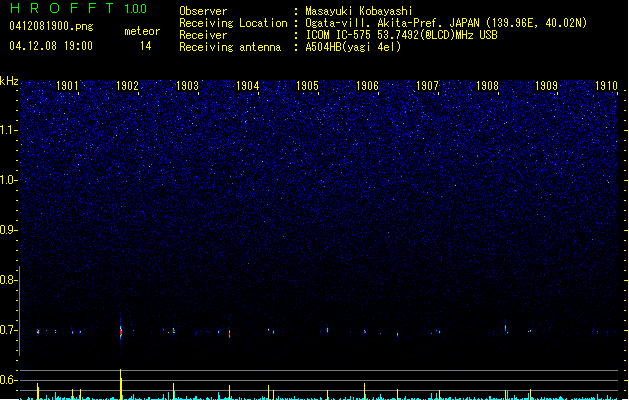629x400 pixels.
Task: Click the Receiving Location label
Action: 233,23
